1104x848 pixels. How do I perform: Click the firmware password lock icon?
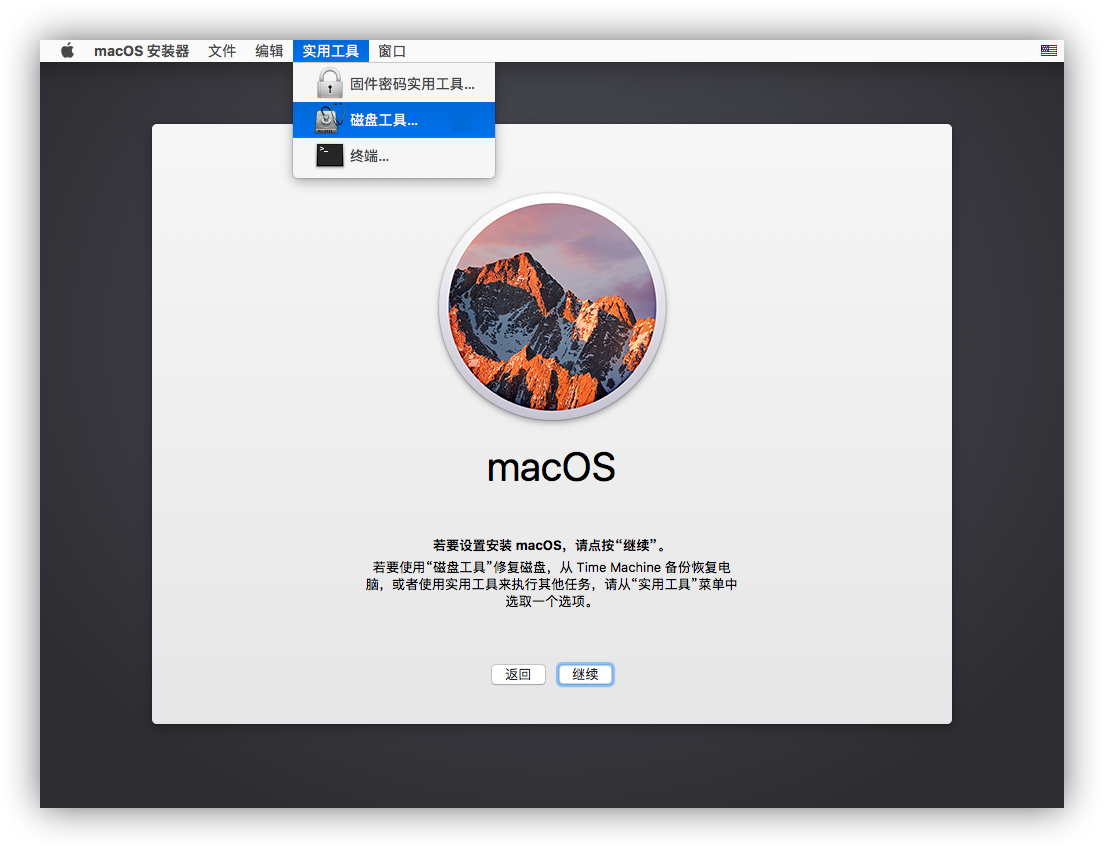click(330, 83)
